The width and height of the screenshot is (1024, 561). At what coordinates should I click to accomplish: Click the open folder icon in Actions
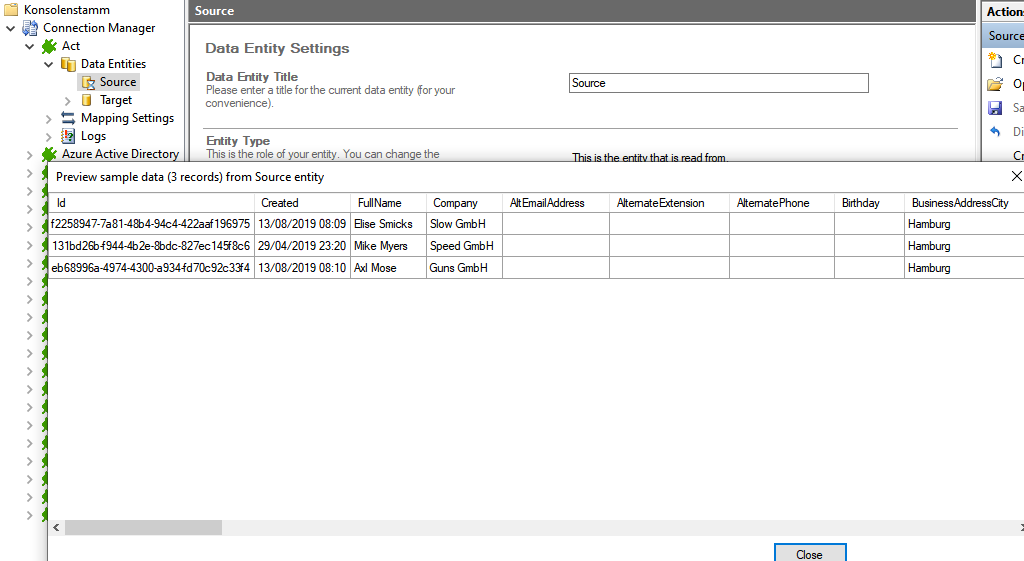tap(995, 84)
